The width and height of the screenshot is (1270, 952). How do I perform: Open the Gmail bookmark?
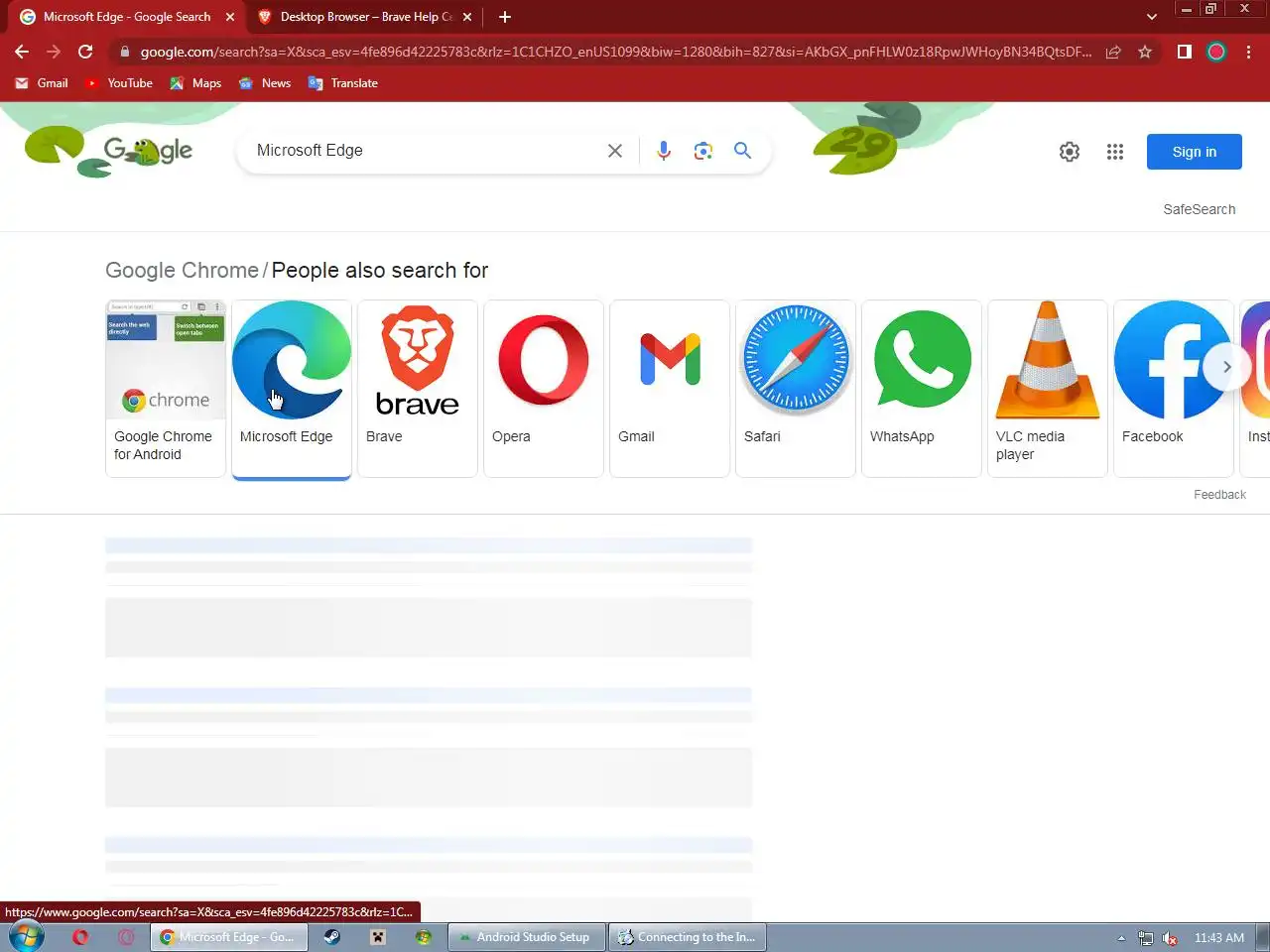(42, 83)
